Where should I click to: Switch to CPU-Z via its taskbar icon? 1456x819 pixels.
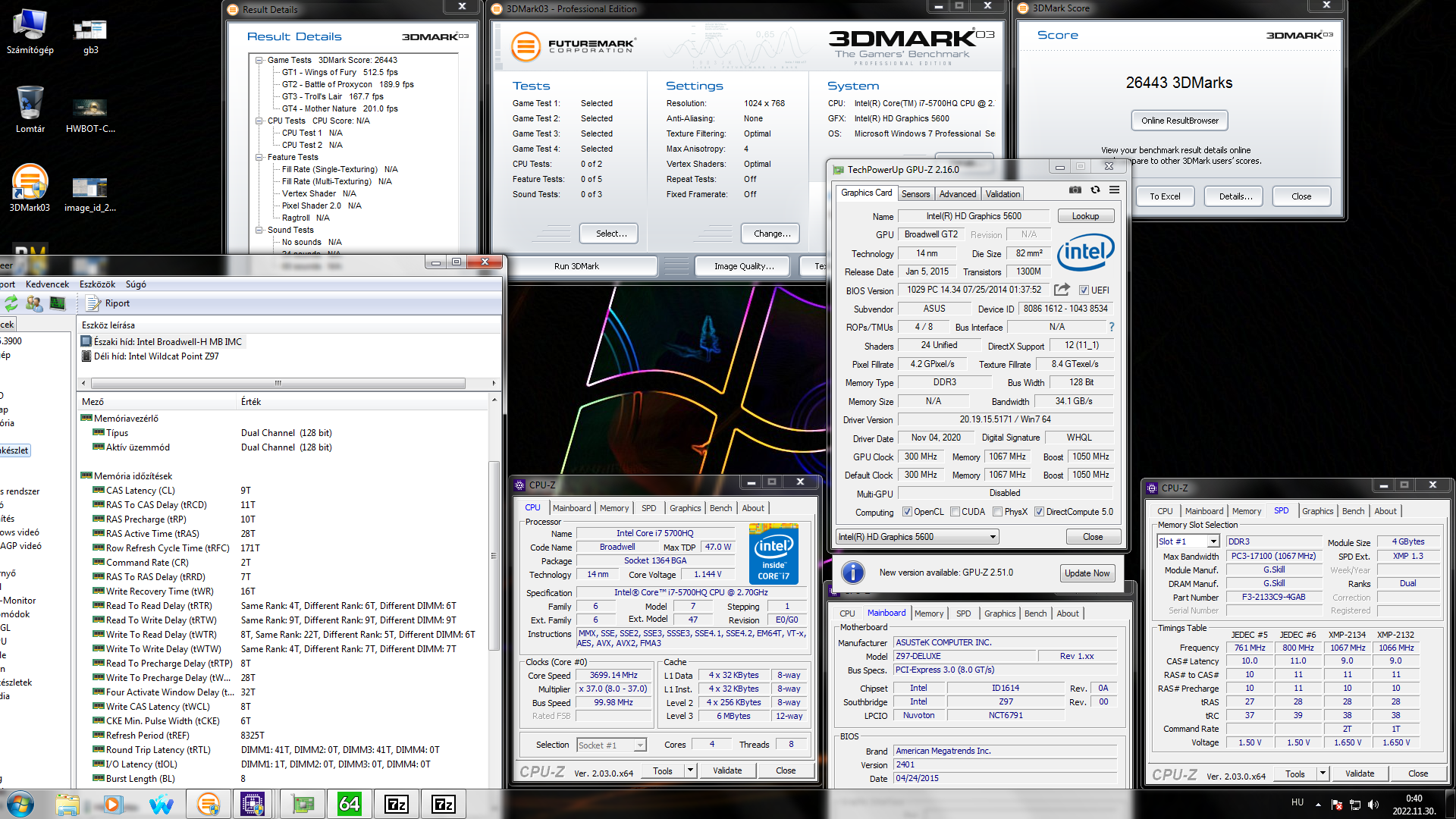[253, 804]
